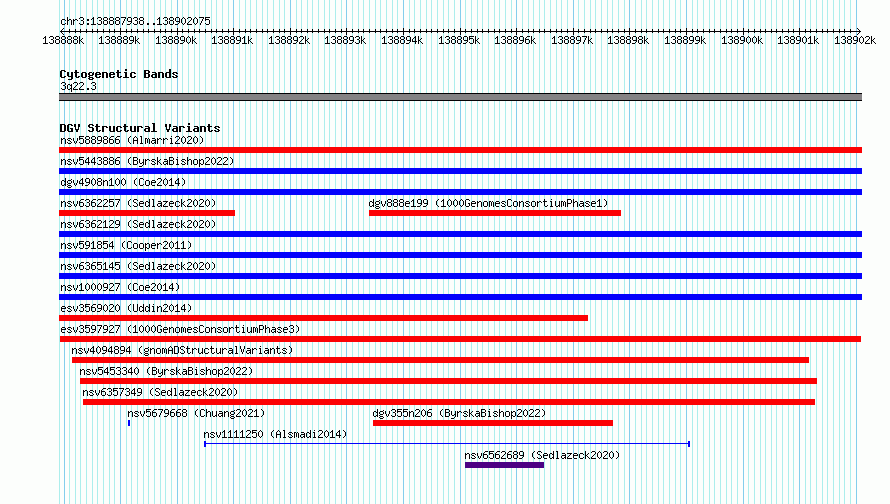Screen dimensions: 890x504
Task: Click the red dgv888e199 variant bar
Action: [x=495, y=213]
